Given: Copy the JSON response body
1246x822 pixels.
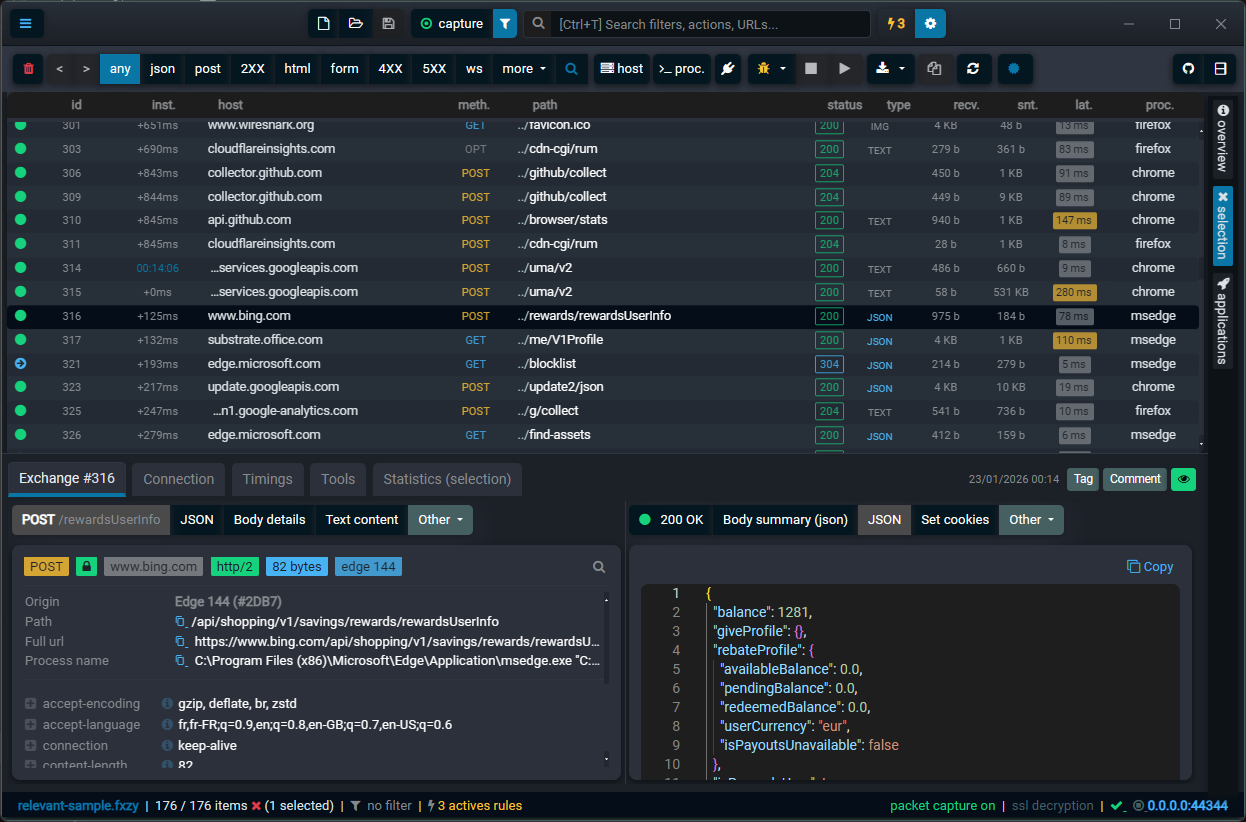Looking at the screenshot, I should [1150, 566].
